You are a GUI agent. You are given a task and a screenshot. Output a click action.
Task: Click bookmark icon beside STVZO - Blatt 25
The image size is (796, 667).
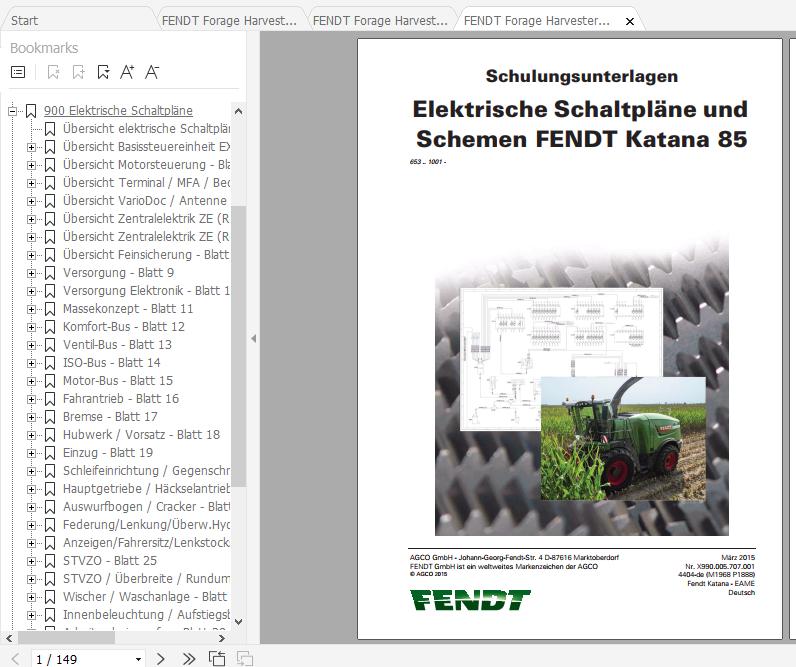tap(50, 561)
